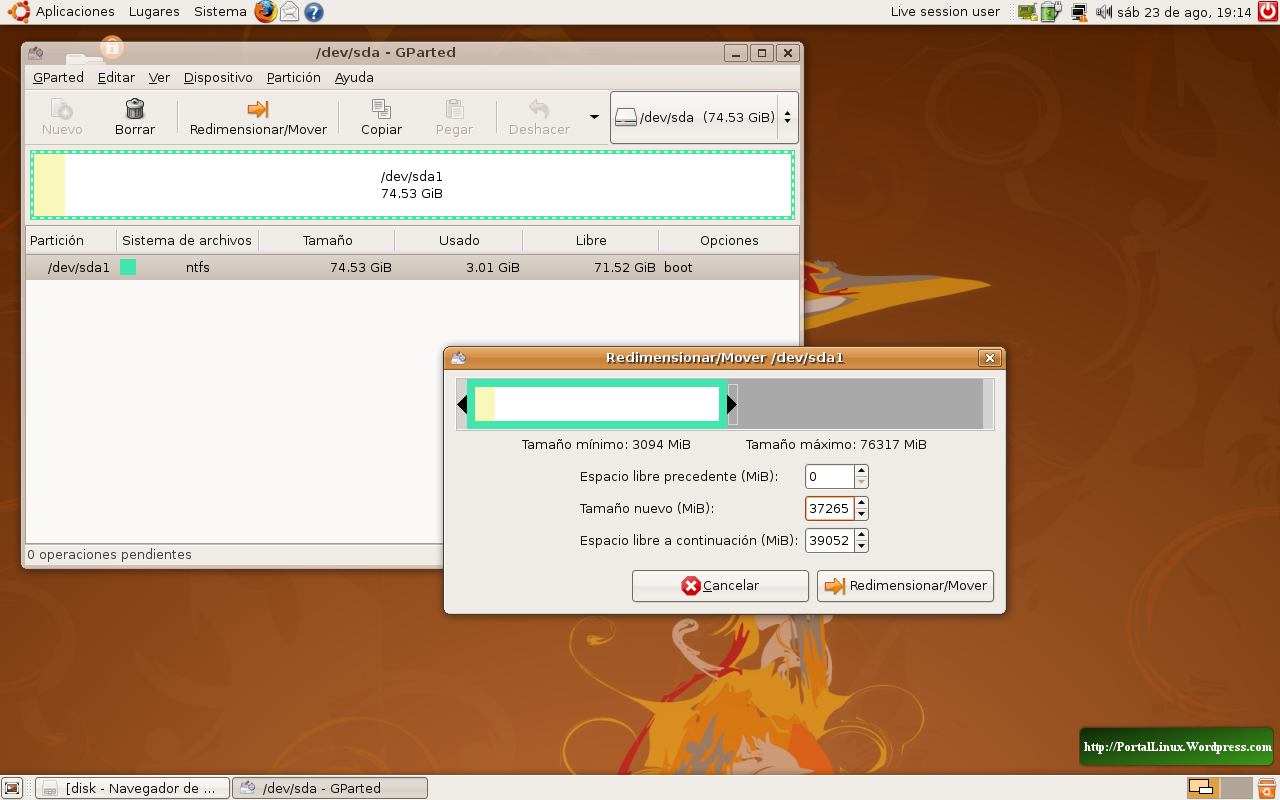Viewport: 1280px width, 800px height.
Task: Open the /dev/sda device selector
Action: (x=704, y=117)
